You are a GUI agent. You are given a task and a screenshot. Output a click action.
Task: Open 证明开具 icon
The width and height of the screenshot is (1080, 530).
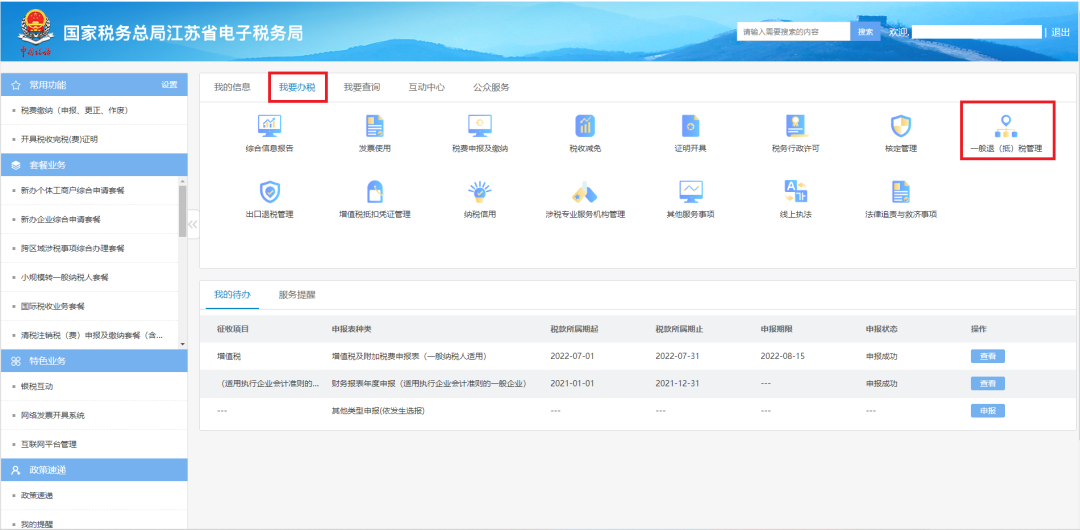coord(690,125)
